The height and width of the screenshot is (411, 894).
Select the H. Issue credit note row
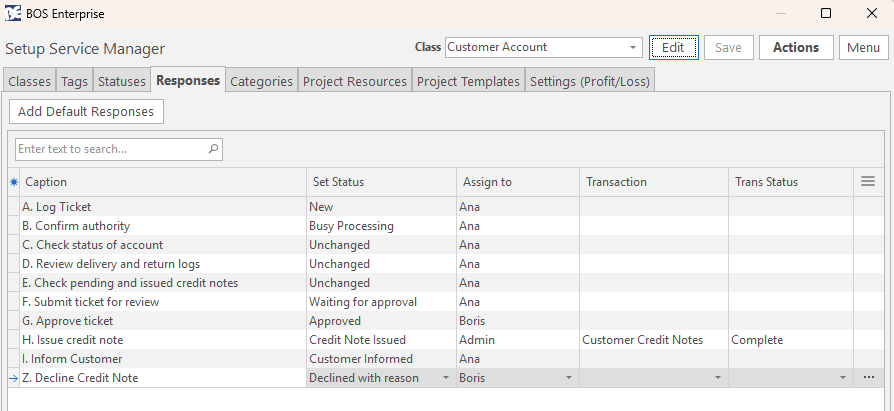coord(446,340)
